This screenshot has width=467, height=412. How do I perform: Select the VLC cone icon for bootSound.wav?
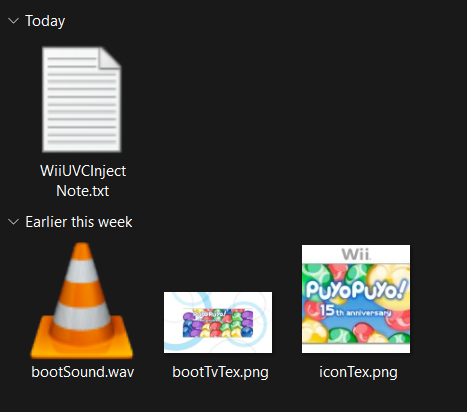82,301
